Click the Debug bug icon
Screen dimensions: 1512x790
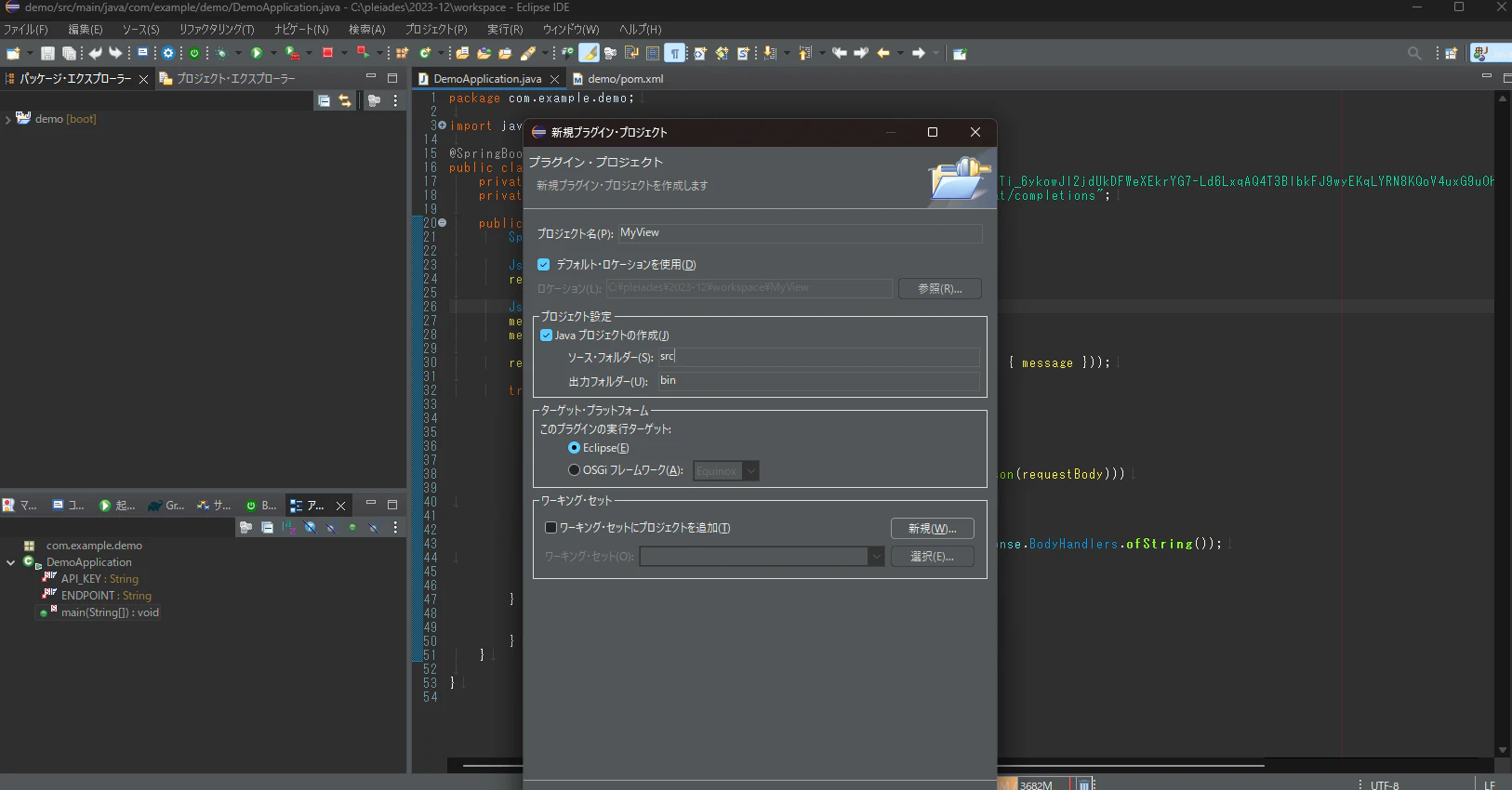222,53
